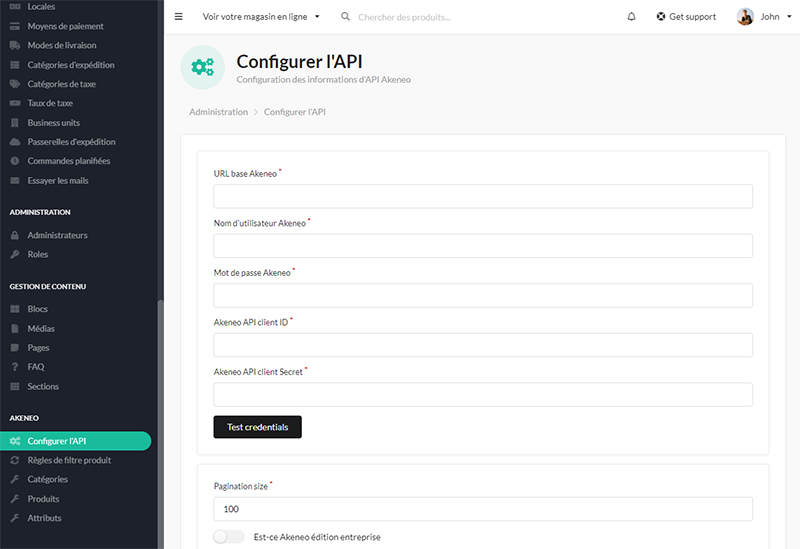
Task: Click the Locales sidebar icon
Action: [x=15, y=7]
